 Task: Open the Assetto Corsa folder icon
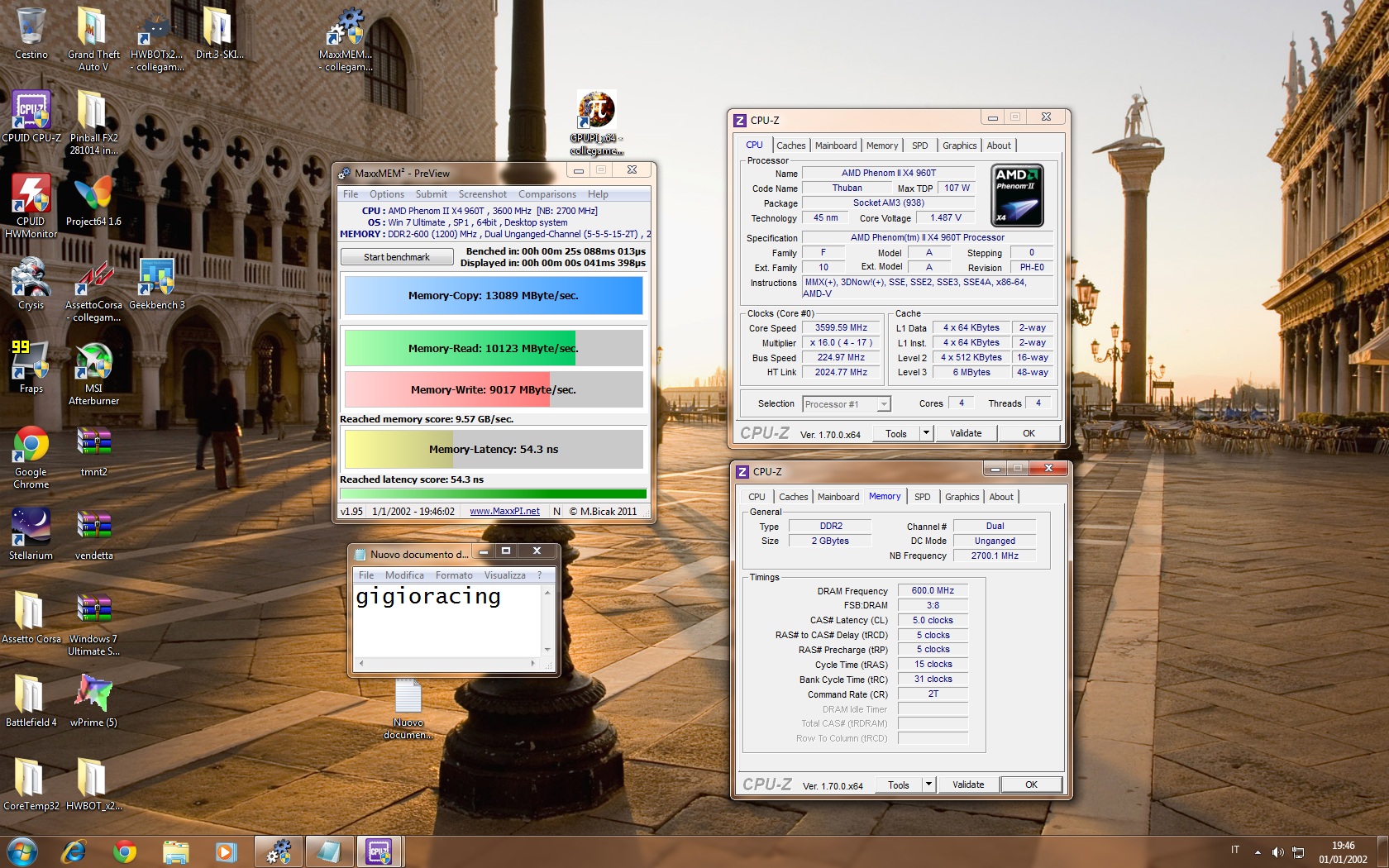tap(31, 618)
